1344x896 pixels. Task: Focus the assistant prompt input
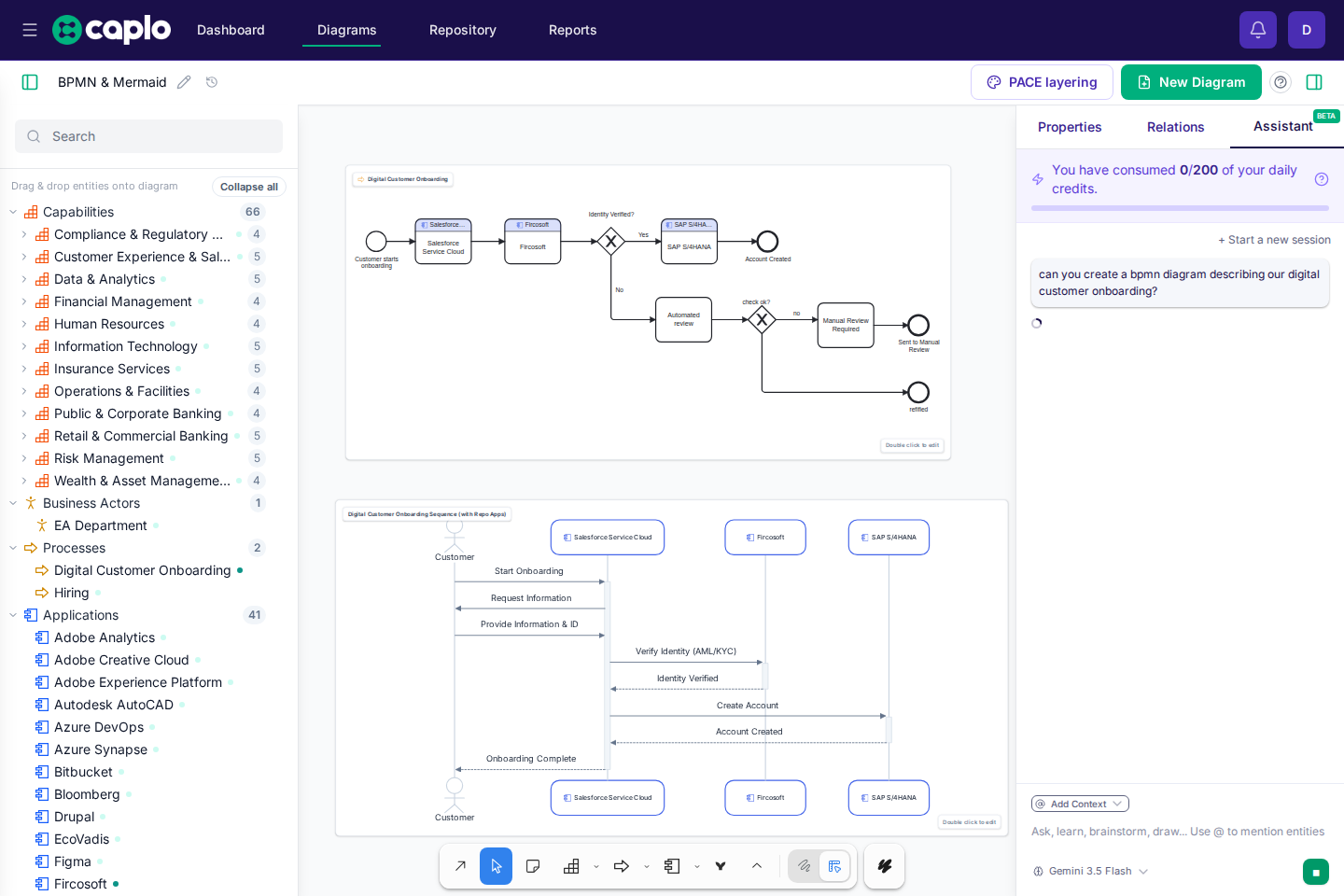1178,832
